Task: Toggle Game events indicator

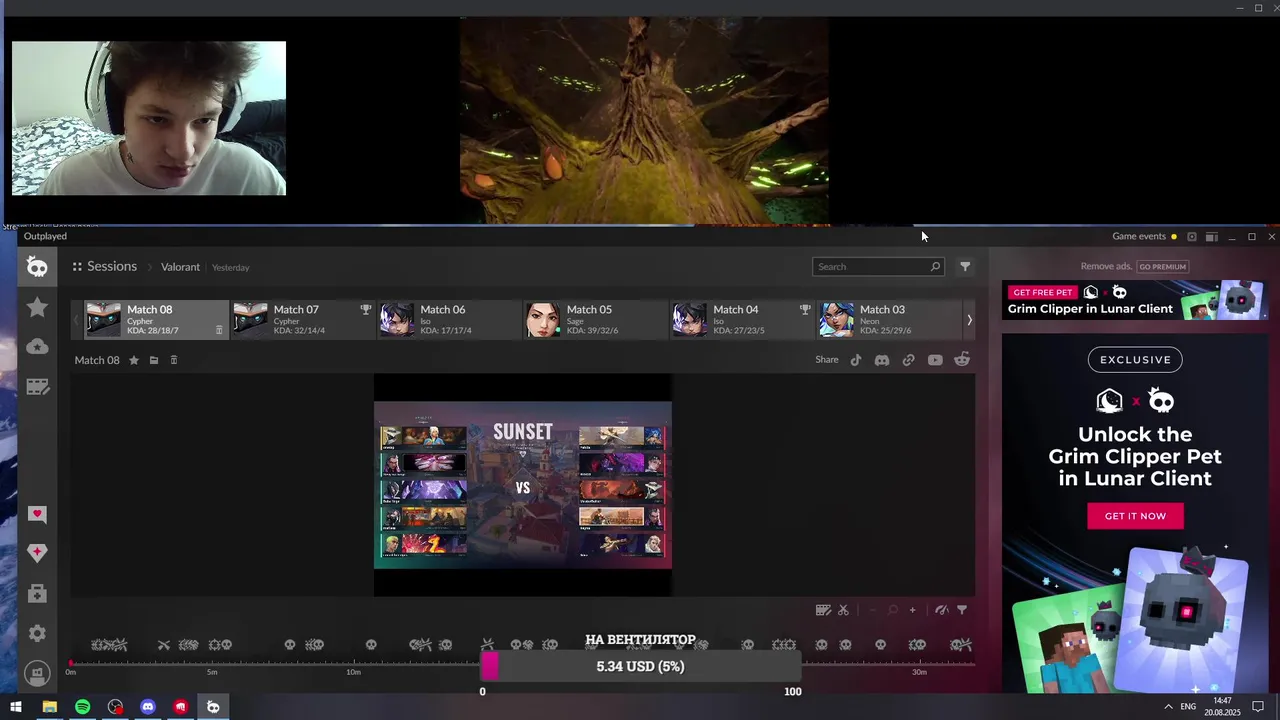Action: point(1145,237)
